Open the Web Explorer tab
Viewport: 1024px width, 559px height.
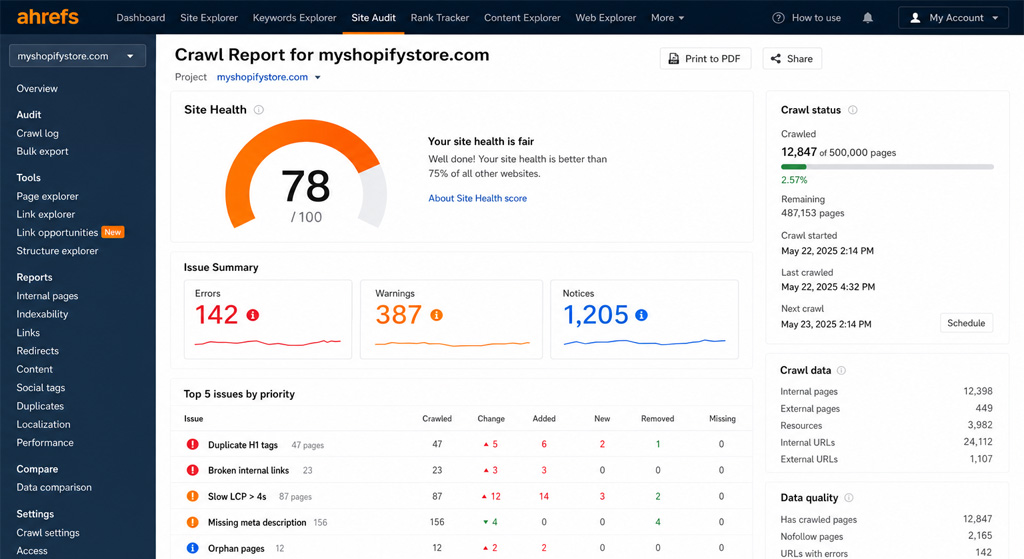pyautogui.click(x=605, y=18)
